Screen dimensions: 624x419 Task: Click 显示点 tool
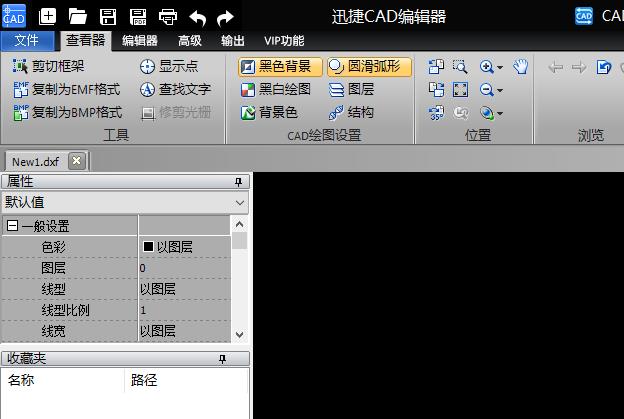click(x=169, y=66)
